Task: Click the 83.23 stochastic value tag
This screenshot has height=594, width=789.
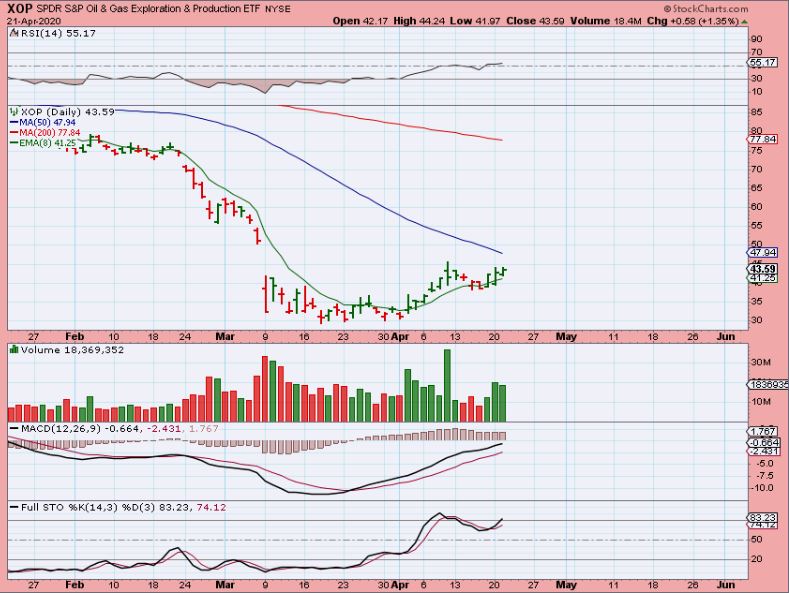Action: [x=763, y=517]
